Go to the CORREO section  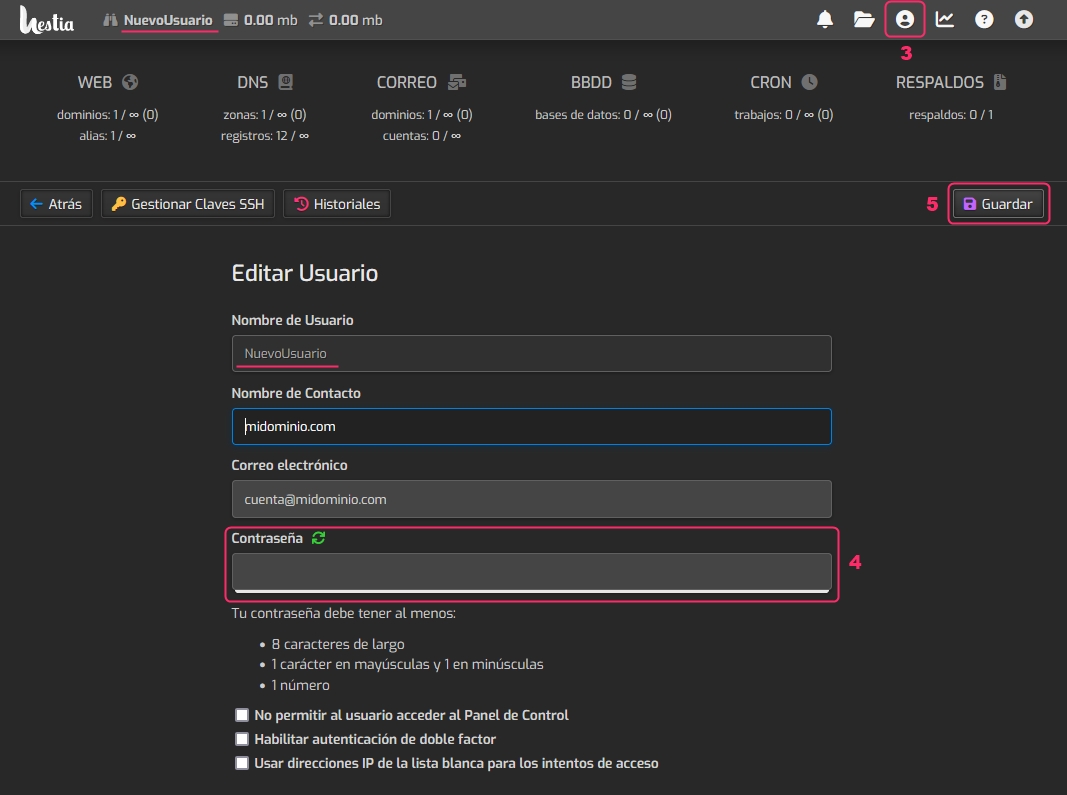(x=420, y=83)
